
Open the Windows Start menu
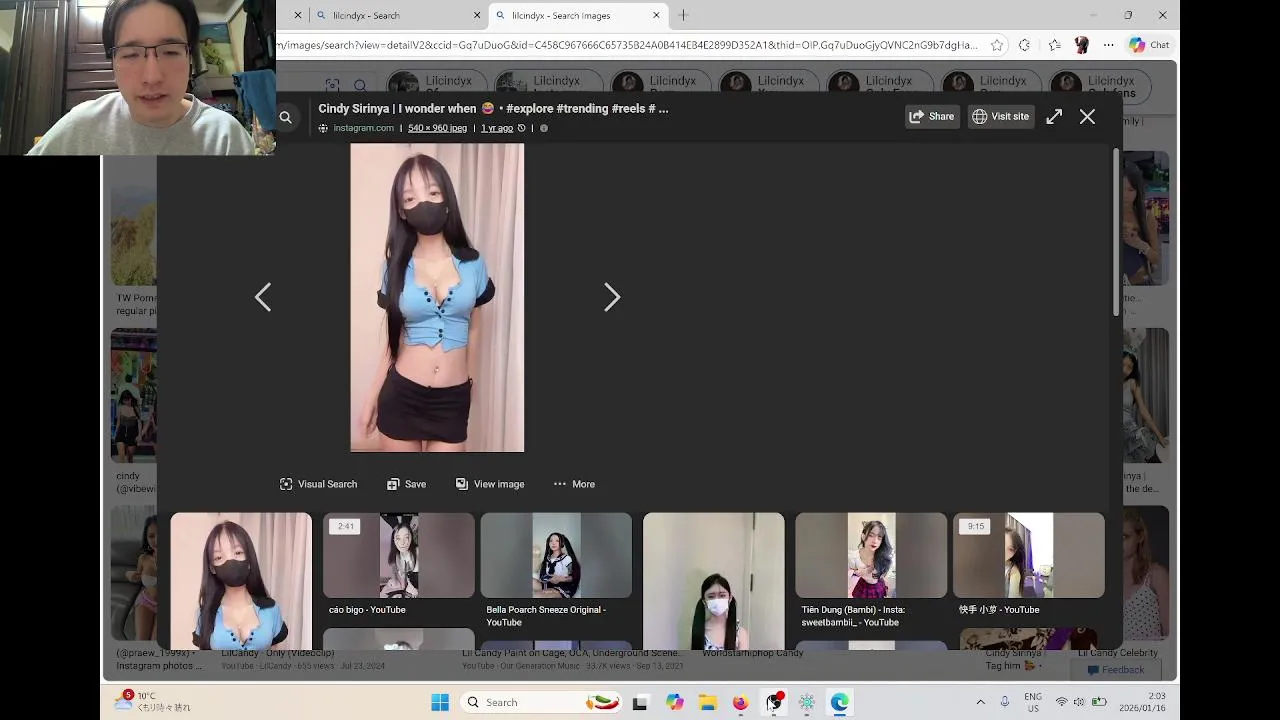coord(440,702)
